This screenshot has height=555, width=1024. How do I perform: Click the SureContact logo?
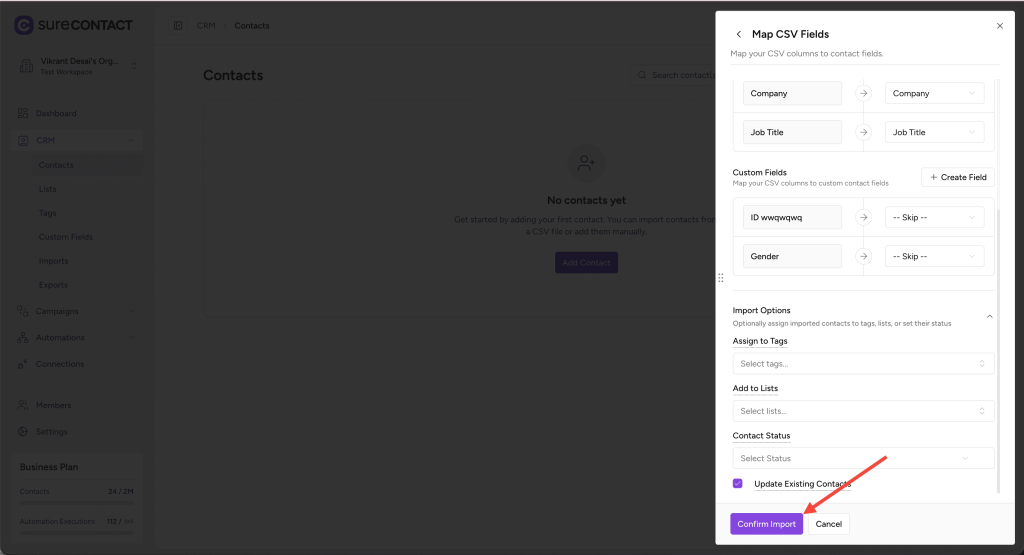coord(25,25)
